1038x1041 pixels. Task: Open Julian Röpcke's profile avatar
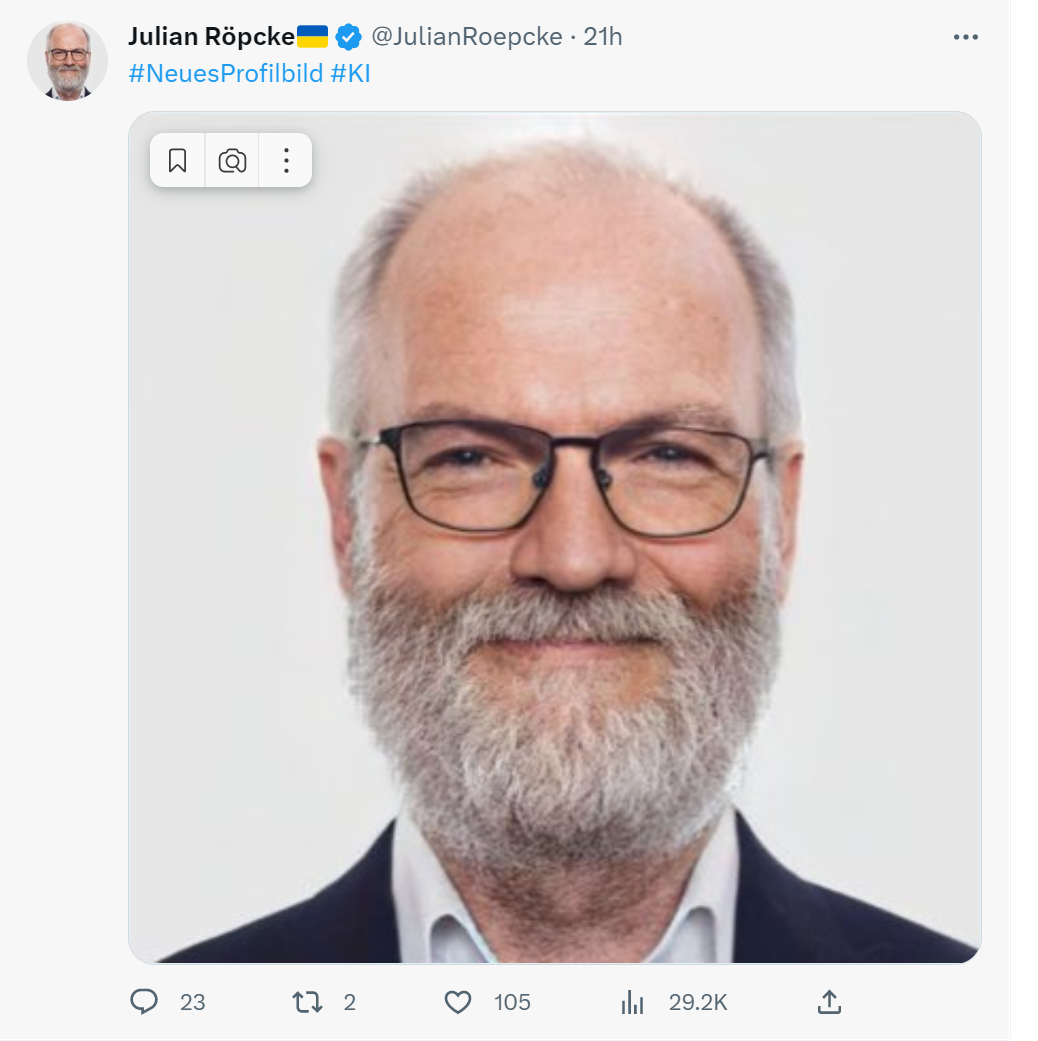point(67,60)
